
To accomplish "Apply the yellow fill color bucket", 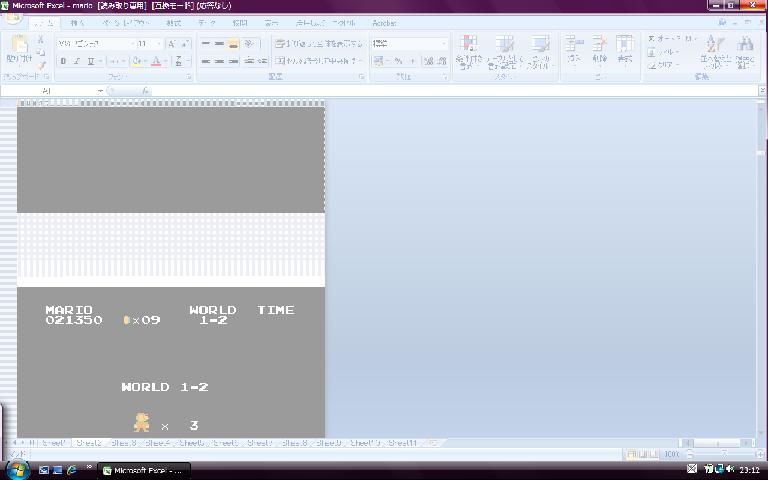I will [x=137, y=61].
